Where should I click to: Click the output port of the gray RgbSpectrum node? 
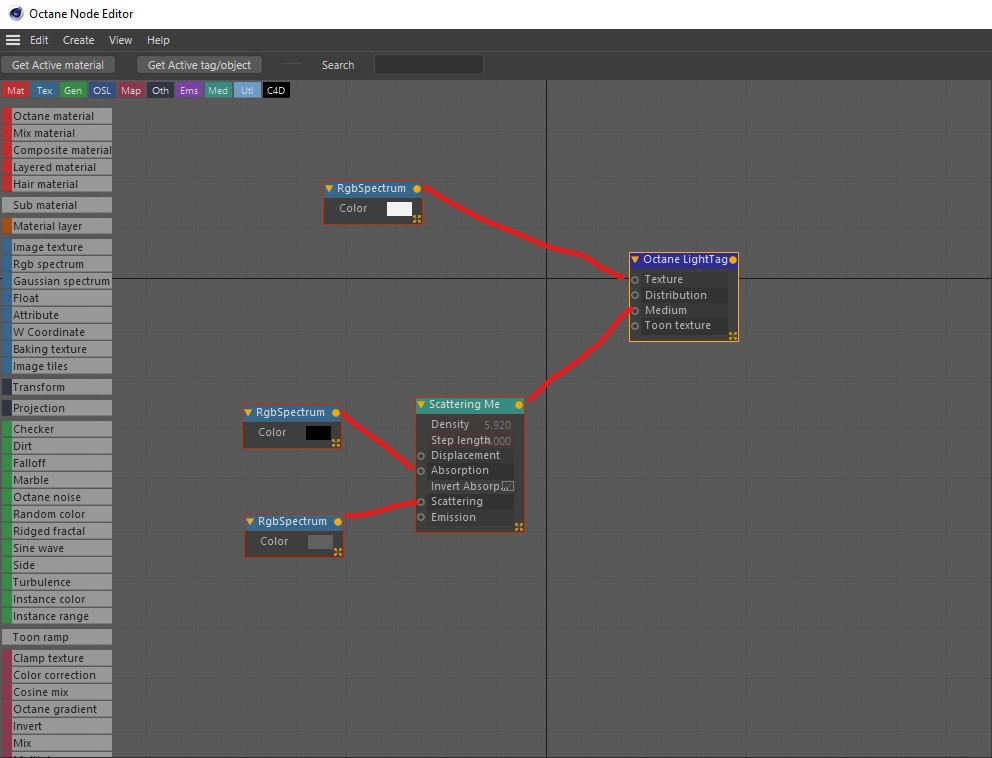click(338, 522)
